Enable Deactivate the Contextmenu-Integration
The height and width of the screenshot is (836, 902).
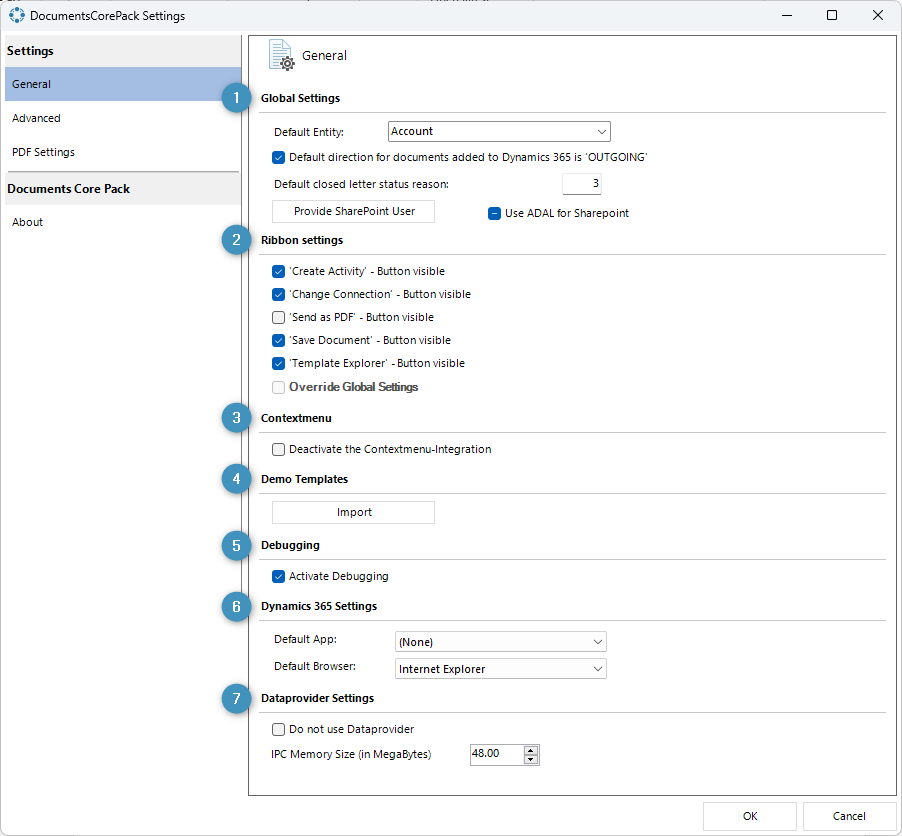point(278,449)
